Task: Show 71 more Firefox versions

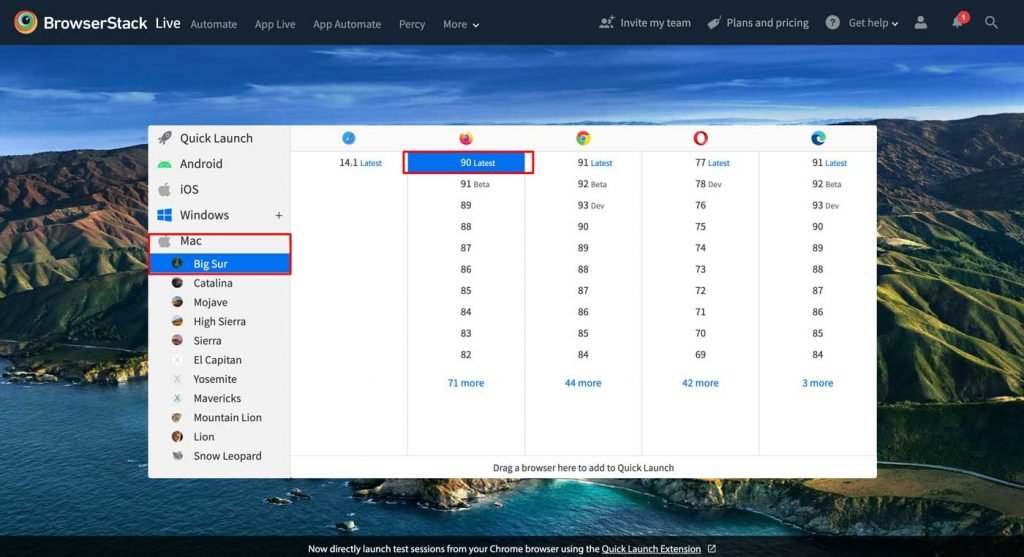Action: pos(466,383)
